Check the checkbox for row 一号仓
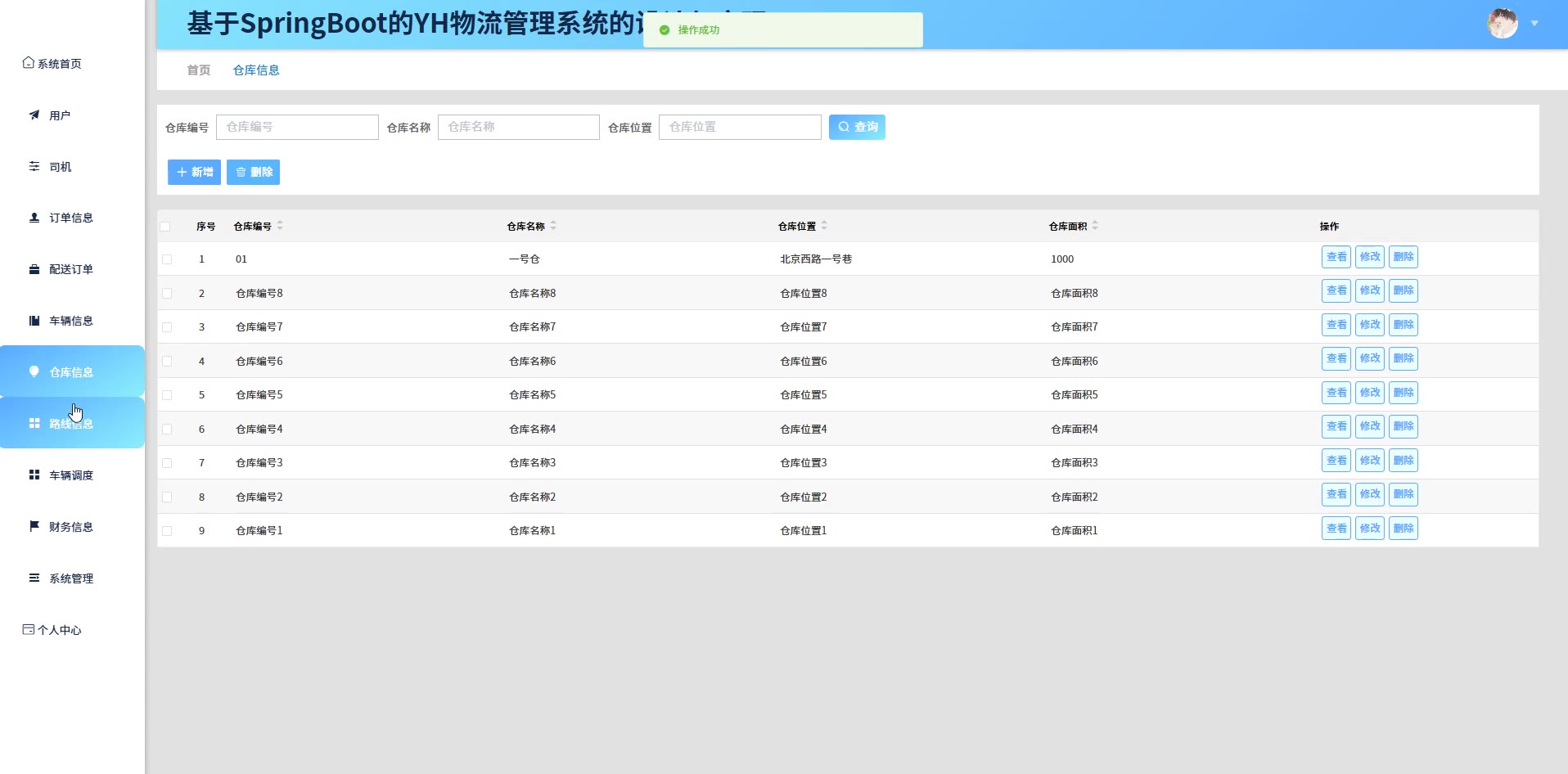This screenshot has height=774, width=1568. coord(167,259)
